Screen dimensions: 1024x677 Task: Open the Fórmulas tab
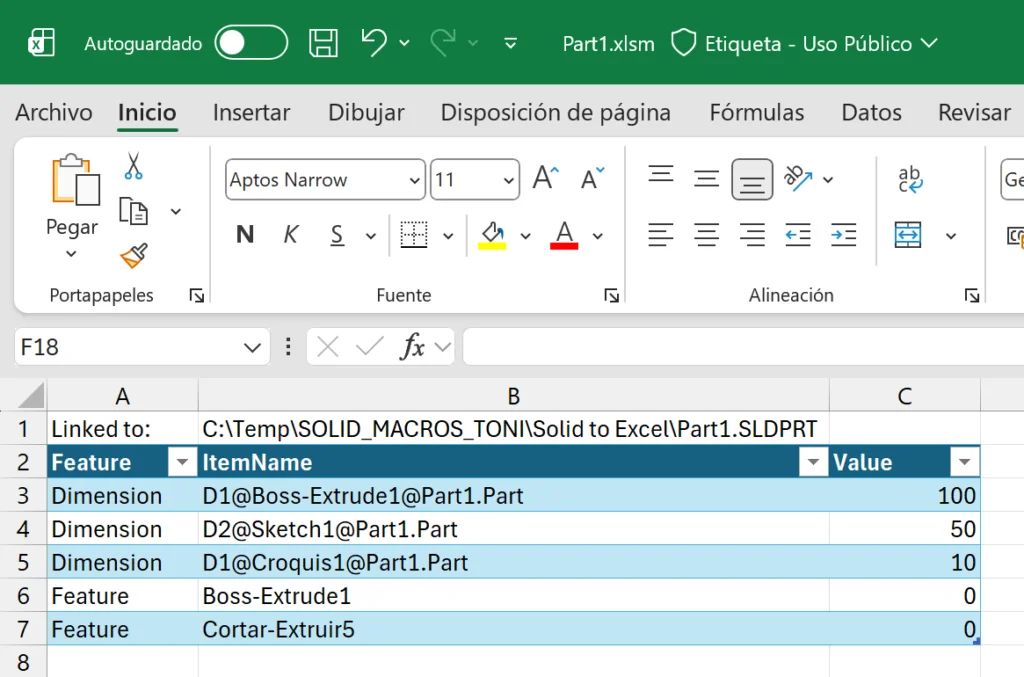(x=757, y=112)
